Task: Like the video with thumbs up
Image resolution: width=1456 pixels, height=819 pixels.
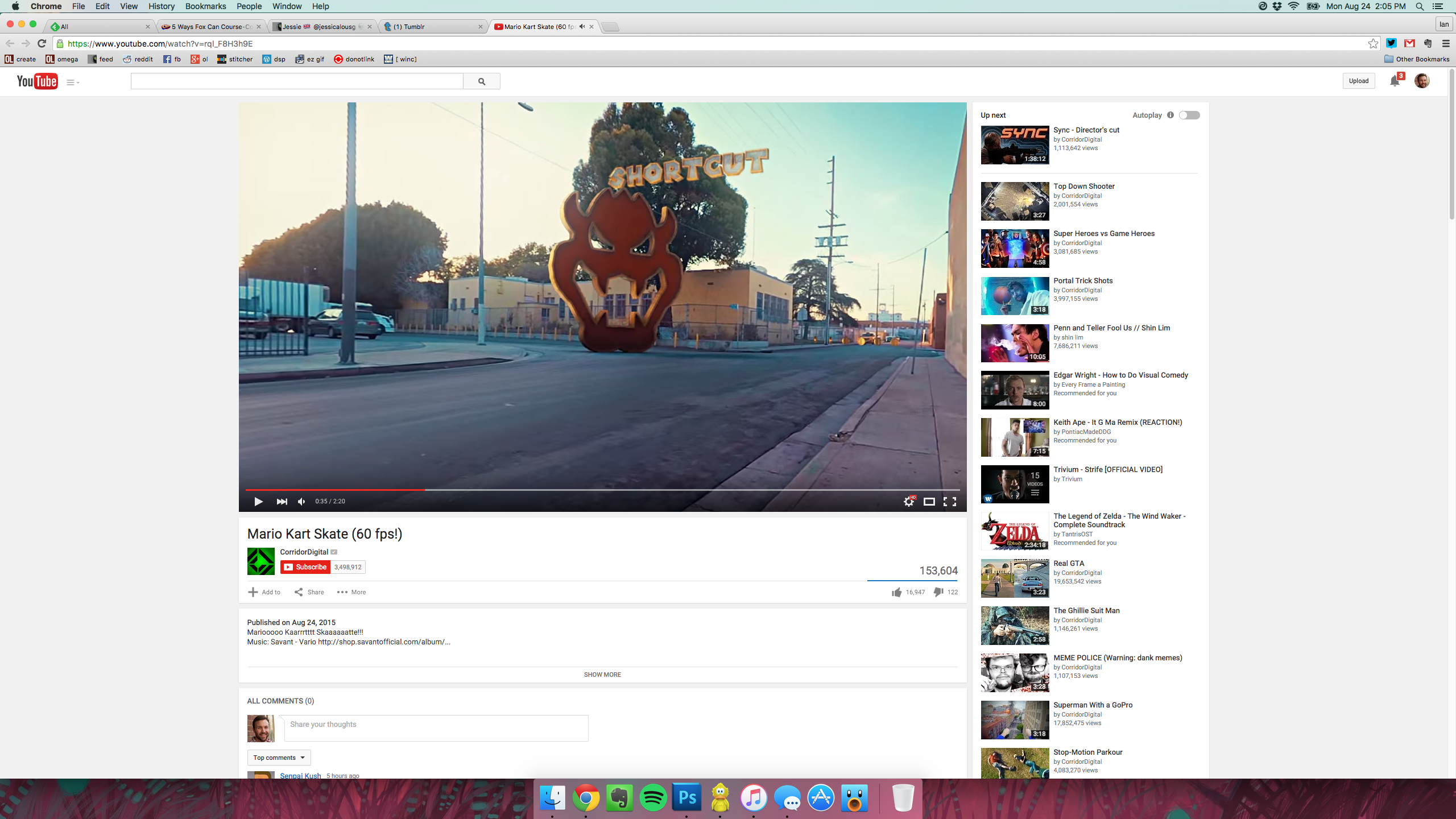Action: (897, 592)
